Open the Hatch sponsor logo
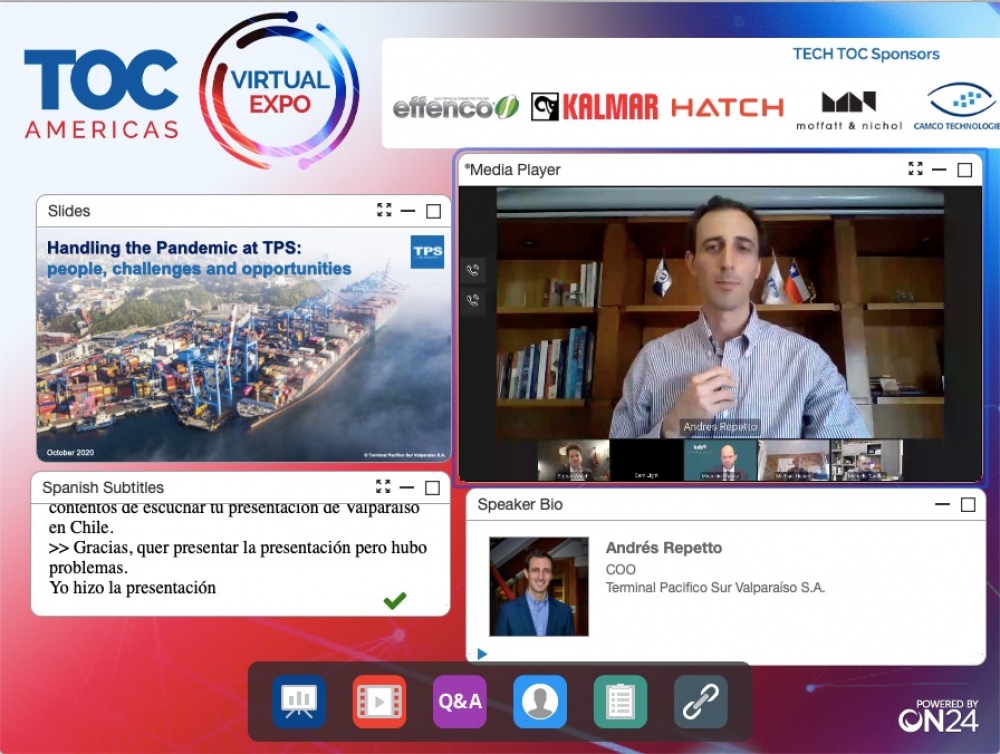The height and width of the screenshot is (754, 1000). point(728,107)
